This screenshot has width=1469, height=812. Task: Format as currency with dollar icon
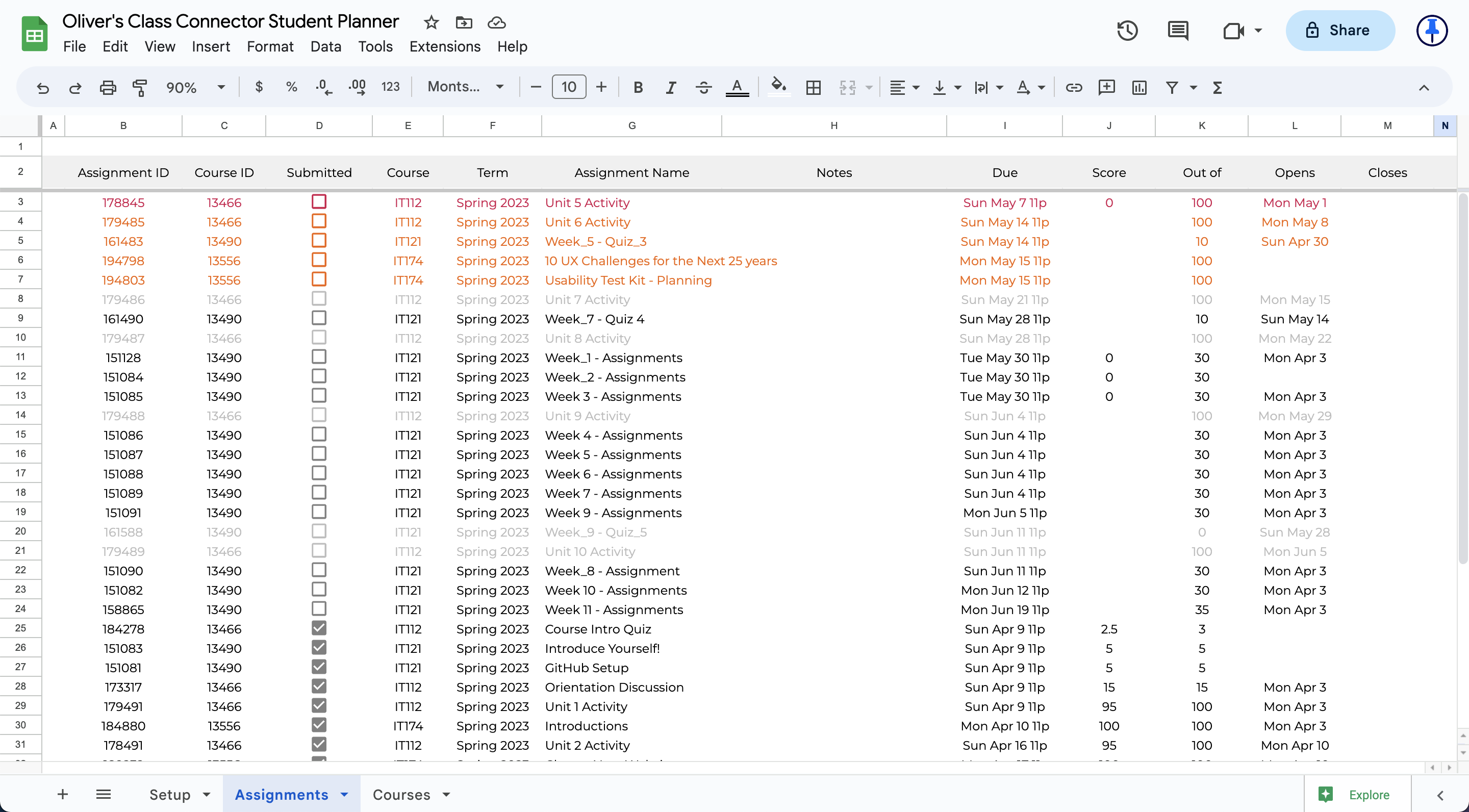click(259, 87)
